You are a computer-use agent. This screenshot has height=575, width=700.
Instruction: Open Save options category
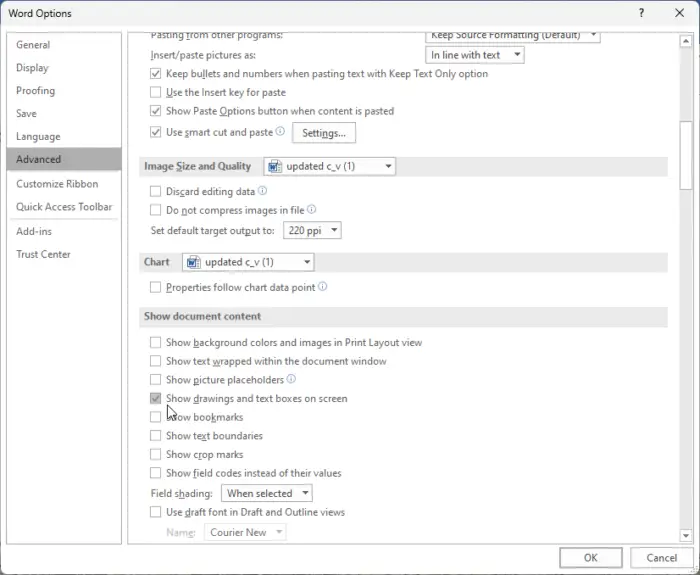(x=64, y=113)
